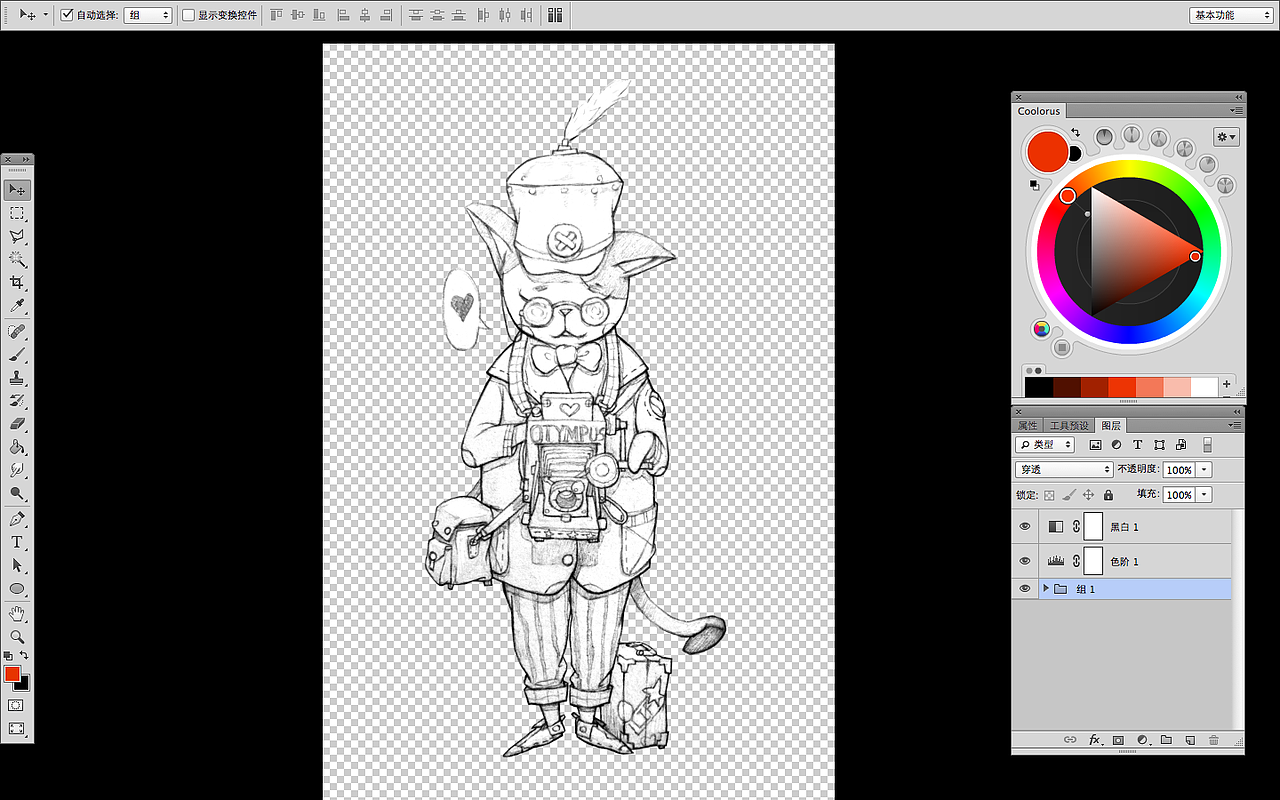The image size is (1280, 800).
Task: Hide the 色阶 1 layer
Action: [1024, 561]
